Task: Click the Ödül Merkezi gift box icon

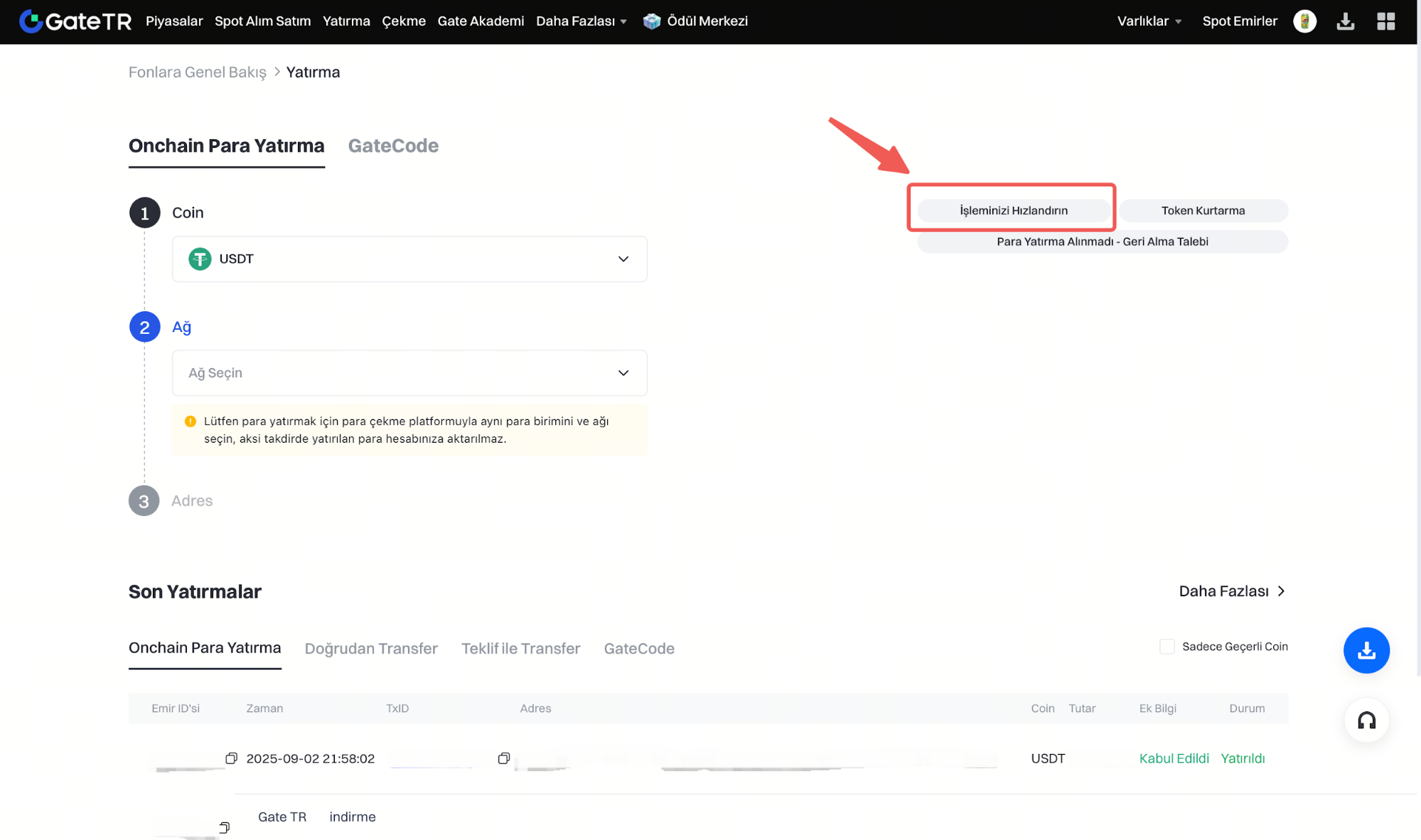Action: (651, 21)
